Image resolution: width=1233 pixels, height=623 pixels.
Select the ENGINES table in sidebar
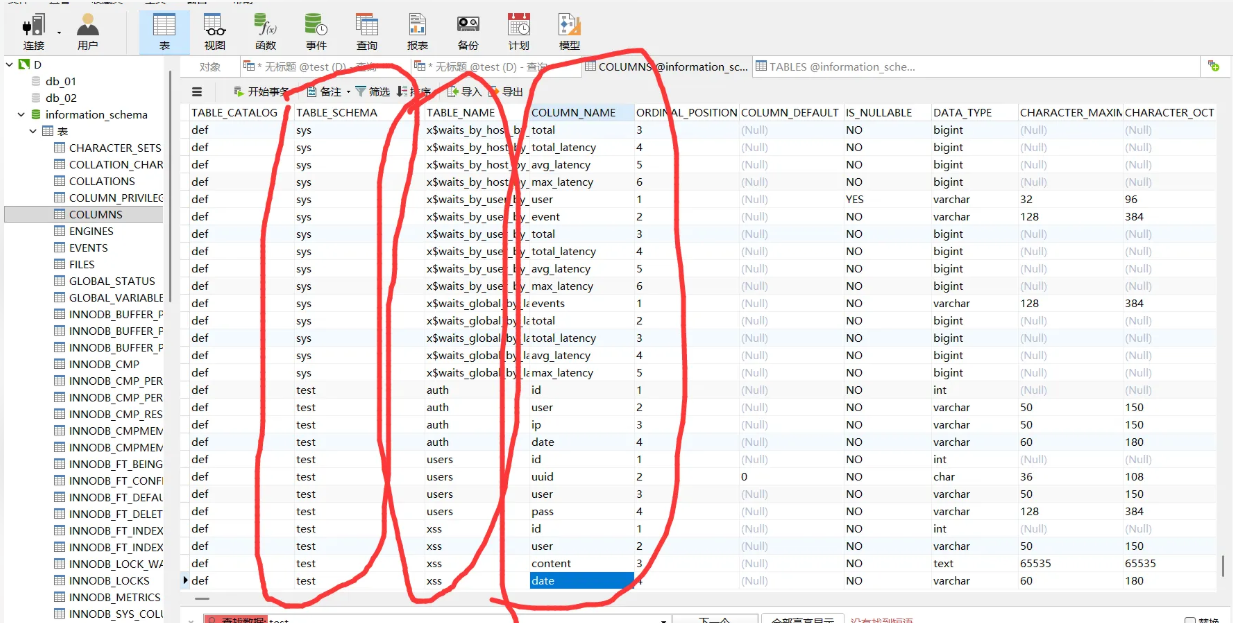click(90, 231)
